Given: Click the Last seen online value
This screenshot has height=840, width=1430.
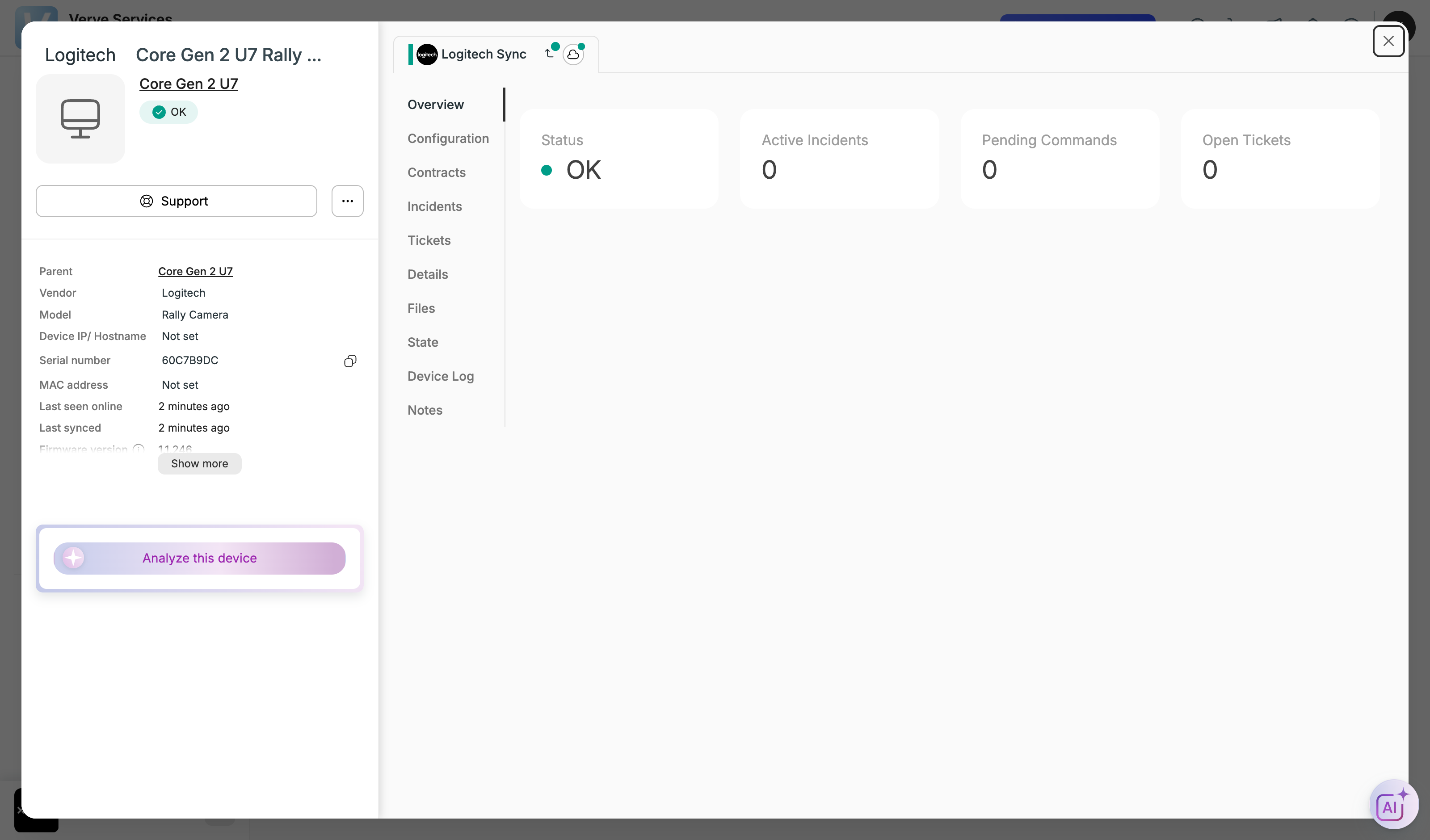Looking at the screenshot, I should click(x=194, y=407).
